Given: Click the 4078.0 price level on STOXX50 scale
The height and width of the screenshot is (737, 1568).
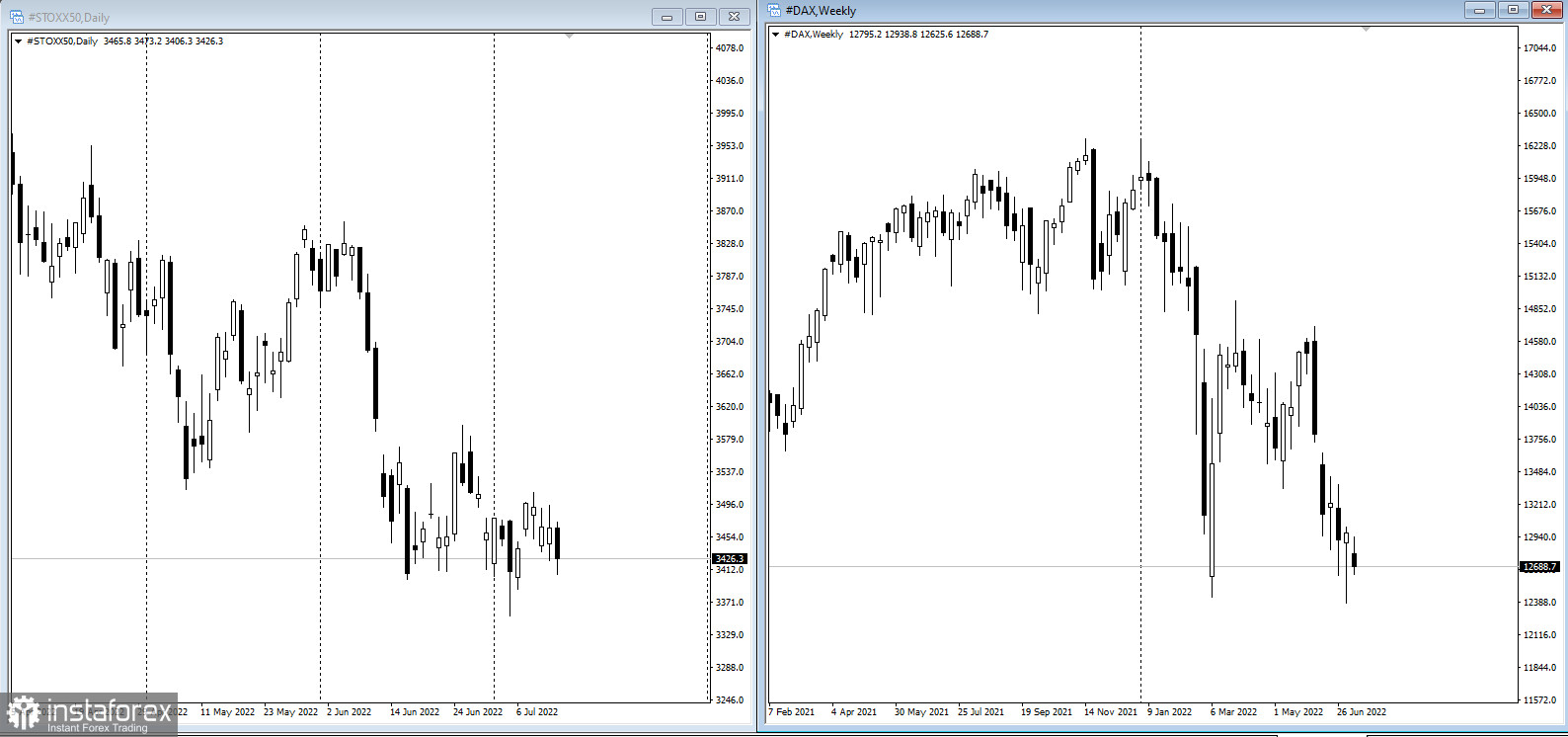Looking at the screenshot, I should pos(730,48).
